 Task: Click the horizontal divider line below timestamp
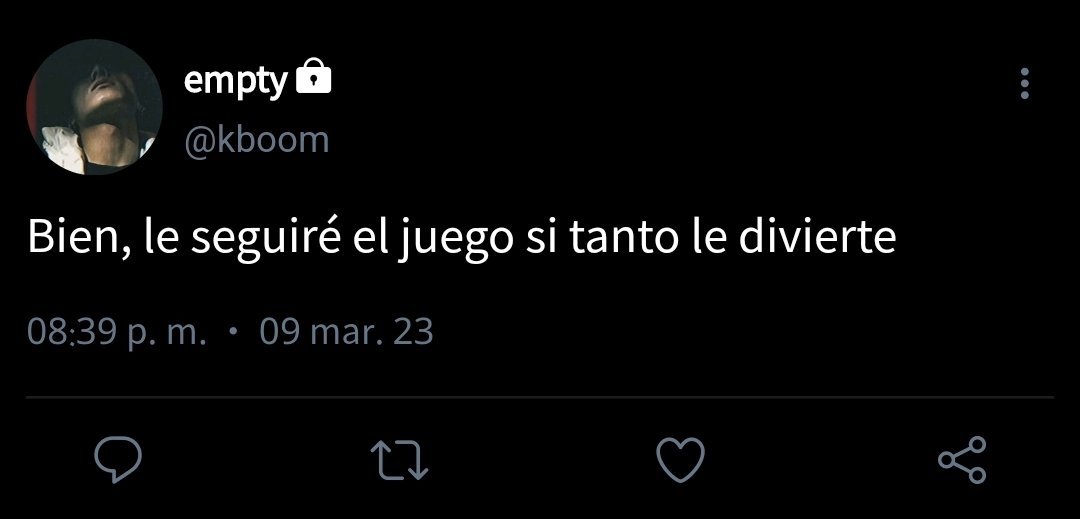click(540, 397)
